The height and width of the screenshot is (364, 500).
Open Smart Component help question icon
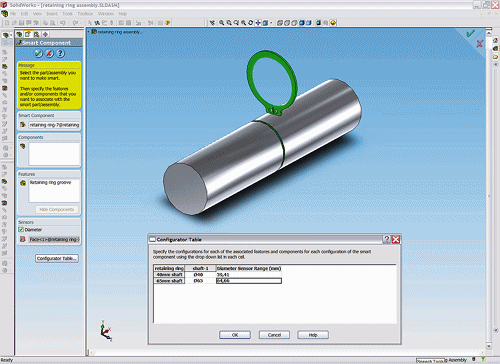tap(60, 53)
